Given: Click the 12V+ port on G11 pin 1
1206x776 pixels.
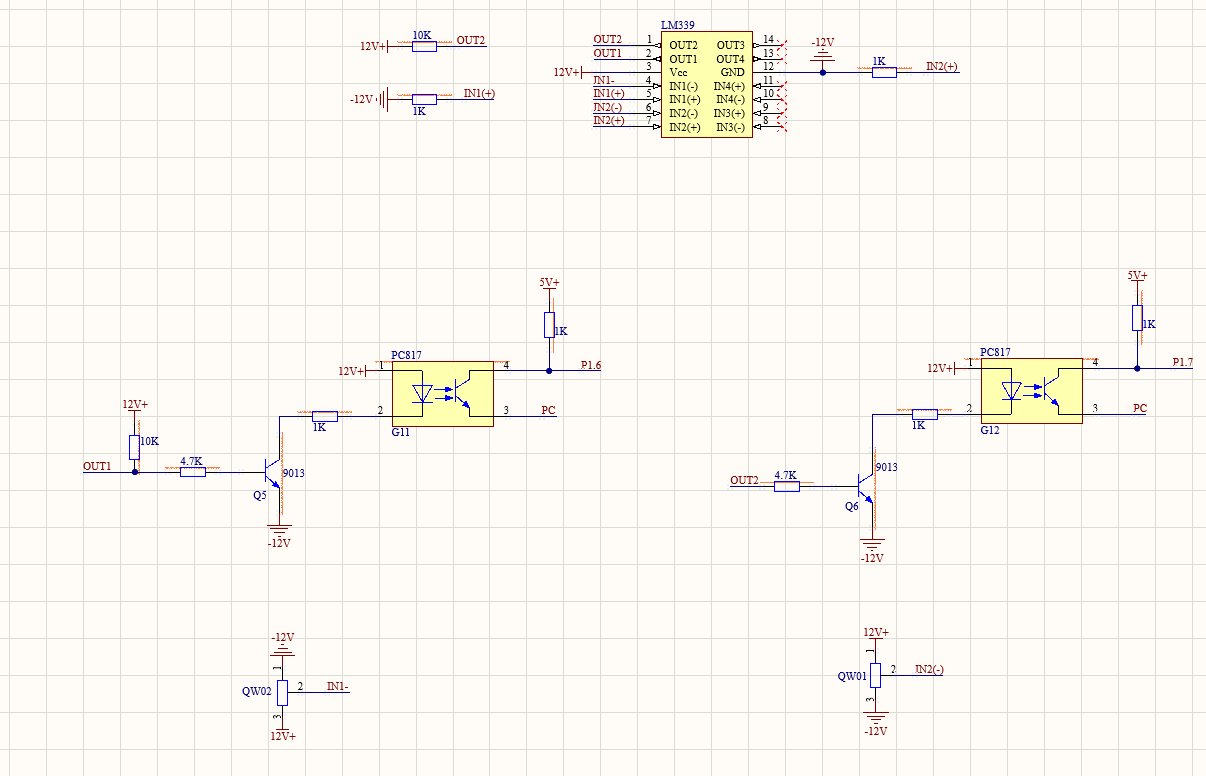Looking at the screenshot, I should (x=353, y=370).
